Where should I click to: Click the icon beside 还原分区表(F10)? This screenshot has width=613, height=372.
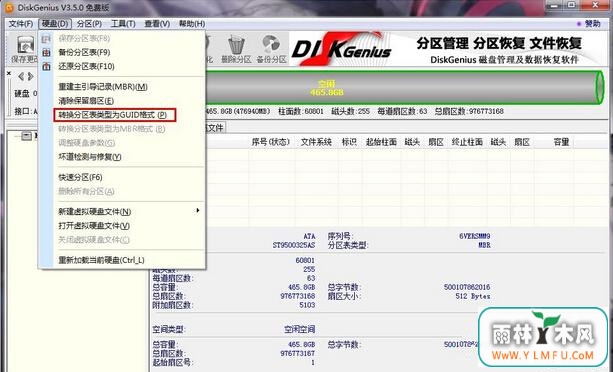tap(46, 66)
